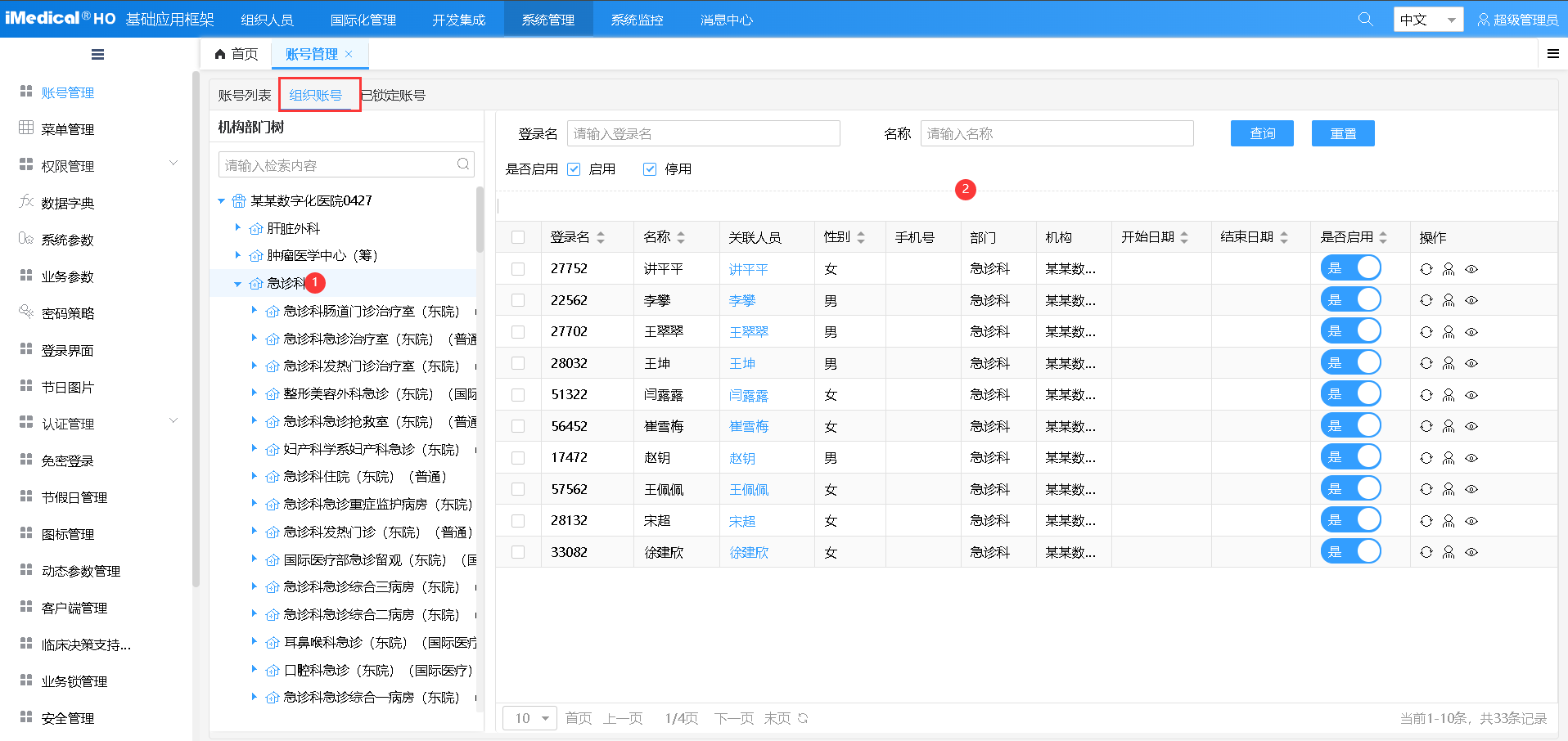Toggle the 是否启用 switch for 李攀

[x=1350, y=299]
